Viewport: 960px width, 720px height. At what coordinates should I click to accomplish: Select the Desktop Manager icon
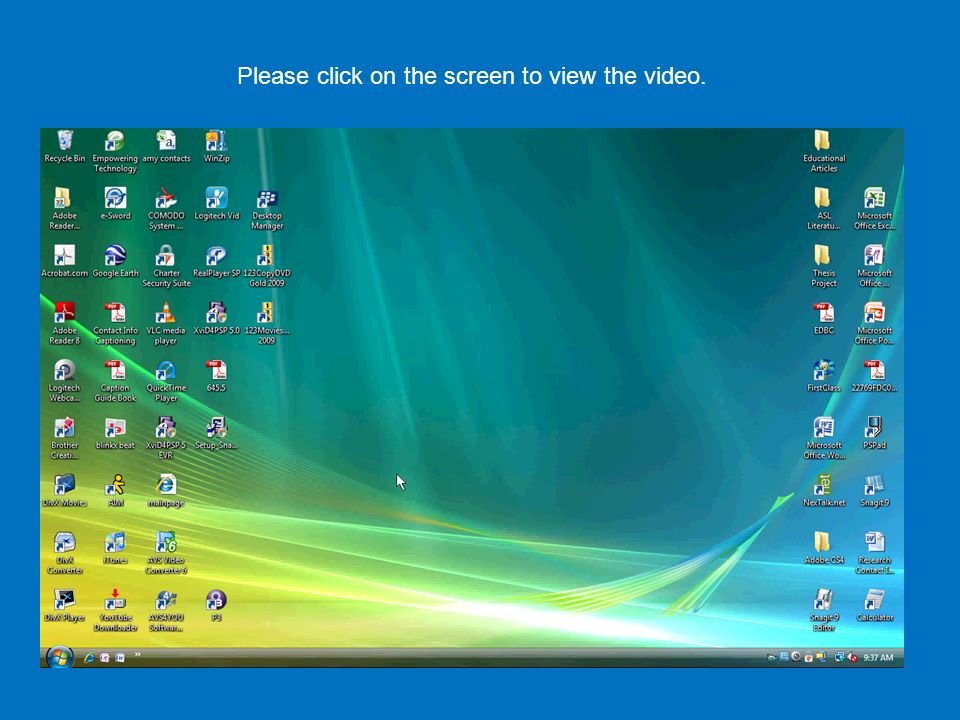267,208
